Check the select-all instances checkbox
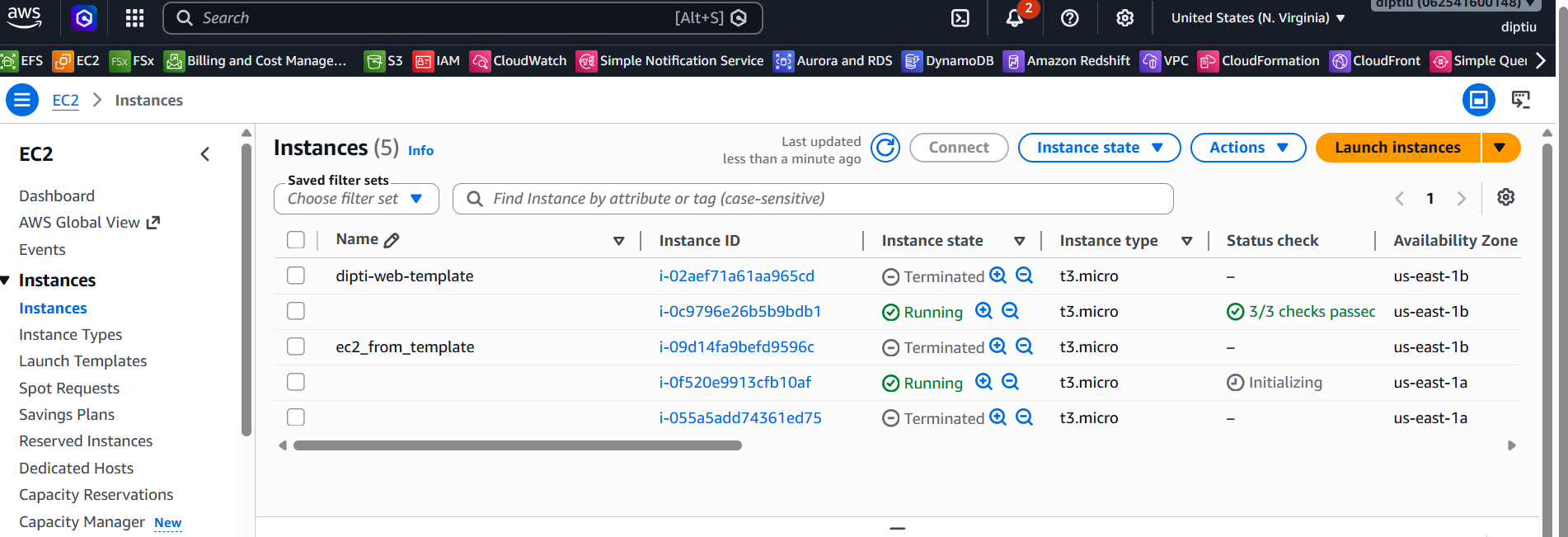The width and height of the screenshot is (1568, 537). [x=296, y=240]
